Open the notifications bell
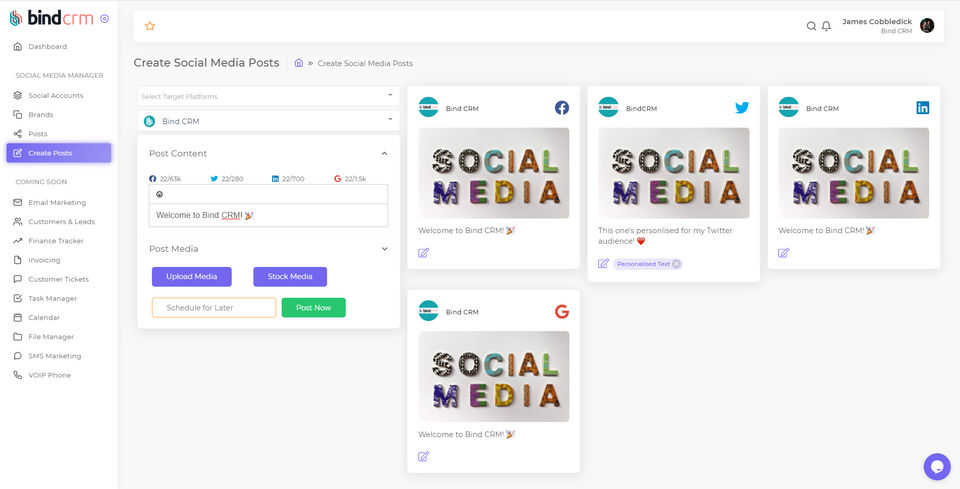The width and height of the screenshot is (960, 489). click(826, 26)
